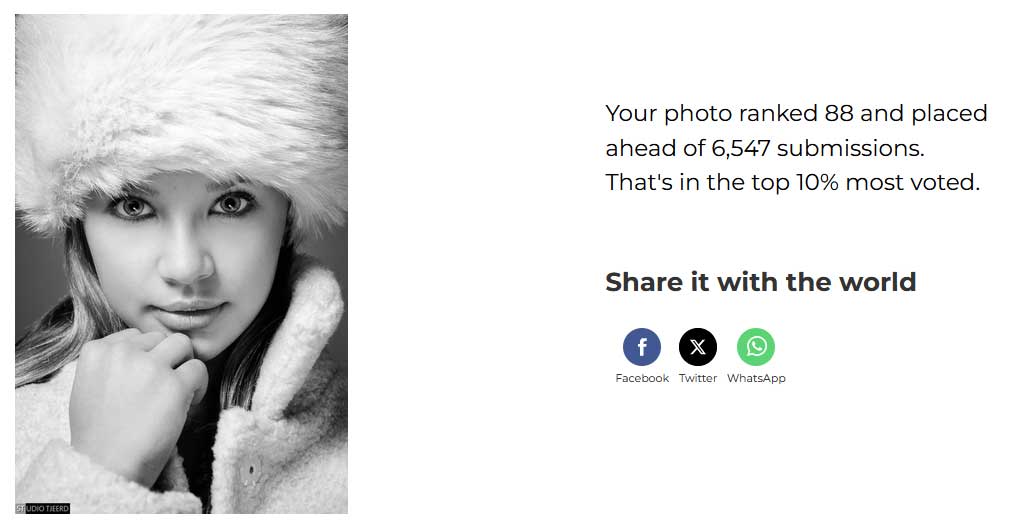Screen dimensions: 1024x524
Task: Click the 6,547 submissions count
Action: 741,148
